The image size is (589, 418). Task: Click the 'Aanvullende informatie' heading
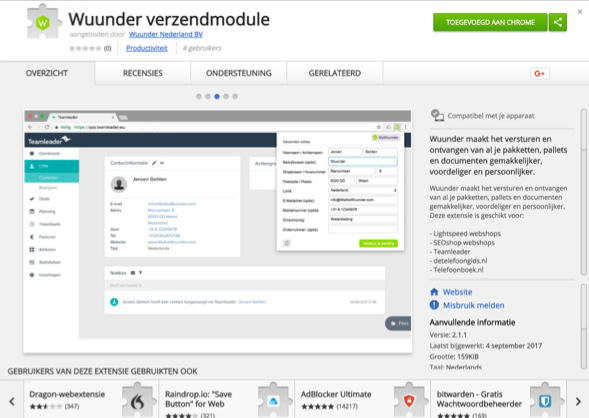472,322
